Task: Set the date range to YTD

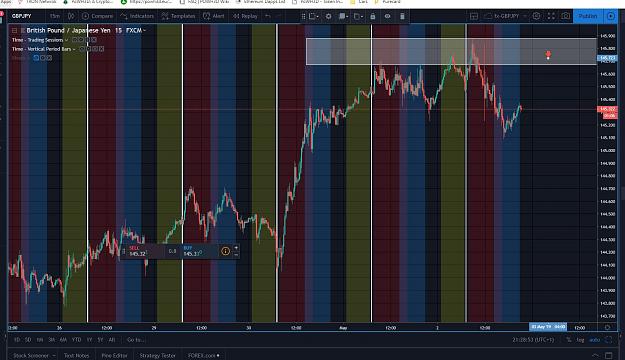Action: 77,340
